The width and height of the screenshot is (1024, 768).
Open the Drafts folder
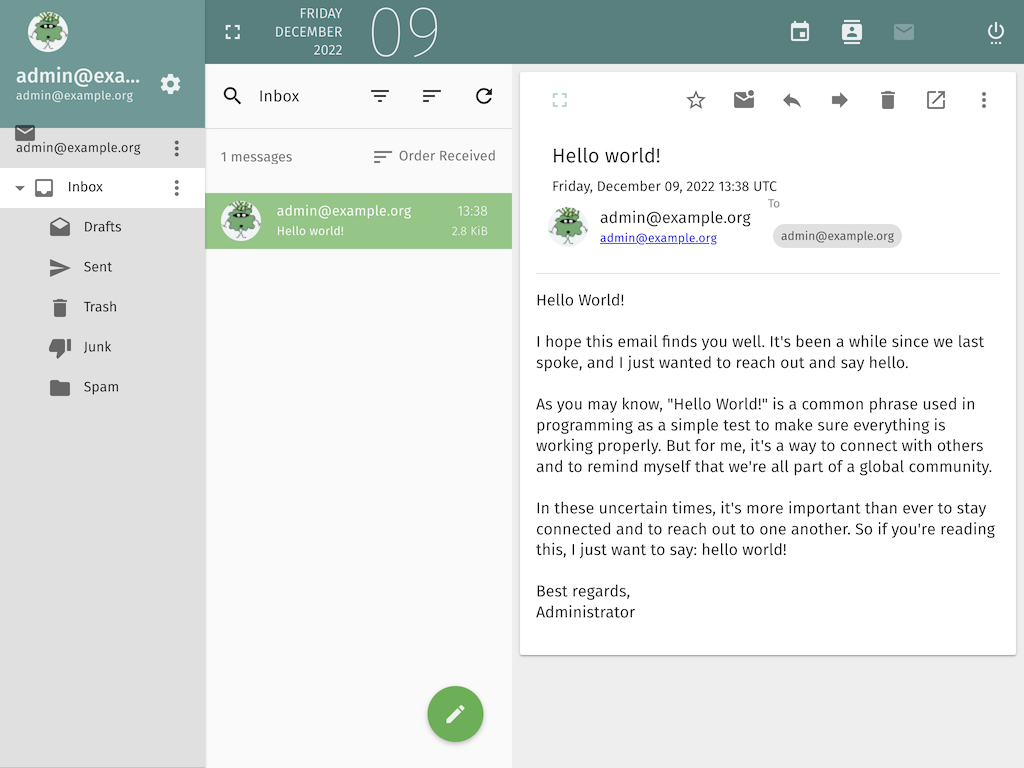pos(102,227)
